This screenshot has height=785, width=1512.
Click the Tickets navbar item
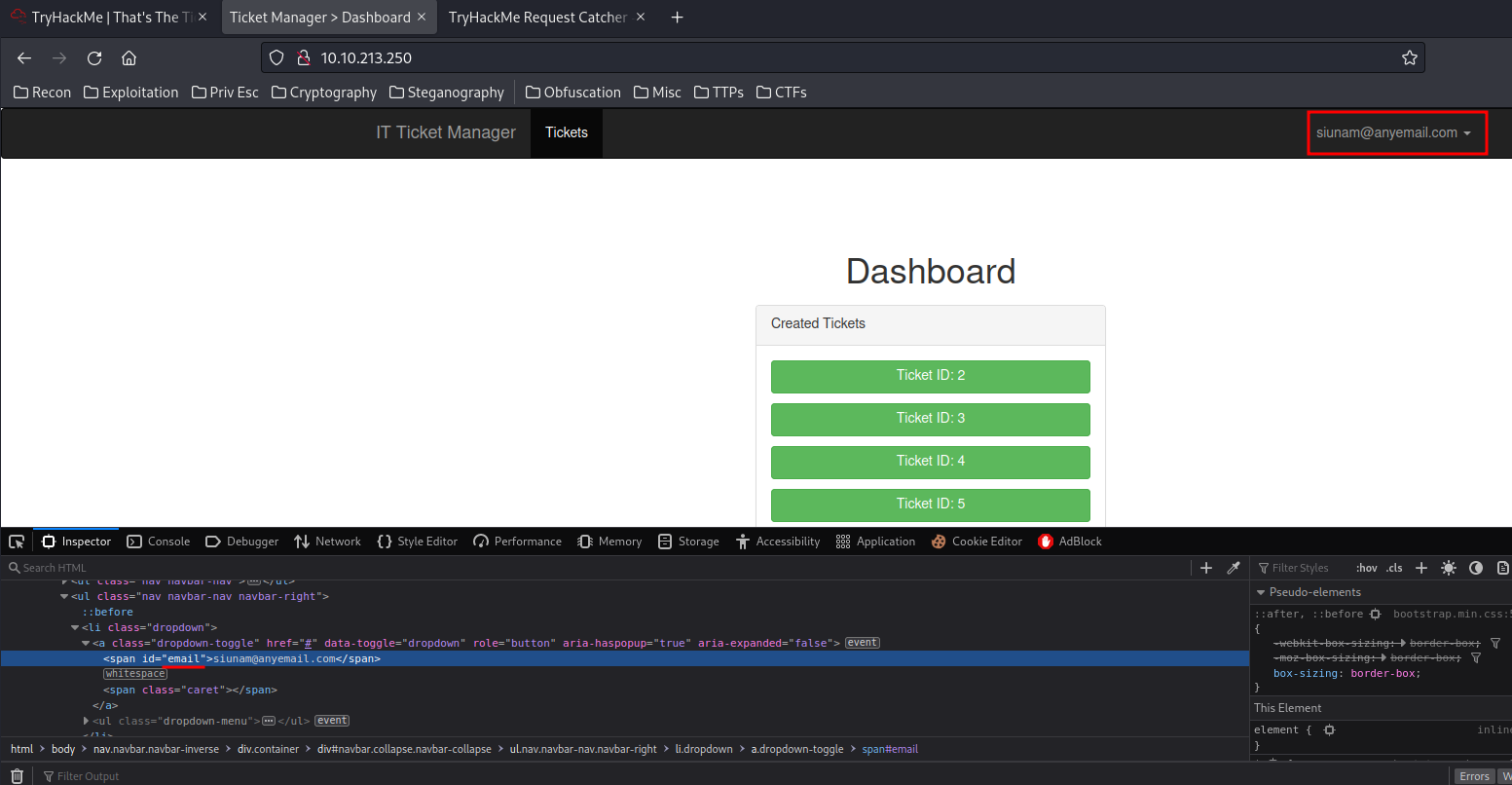click(567, 132)
